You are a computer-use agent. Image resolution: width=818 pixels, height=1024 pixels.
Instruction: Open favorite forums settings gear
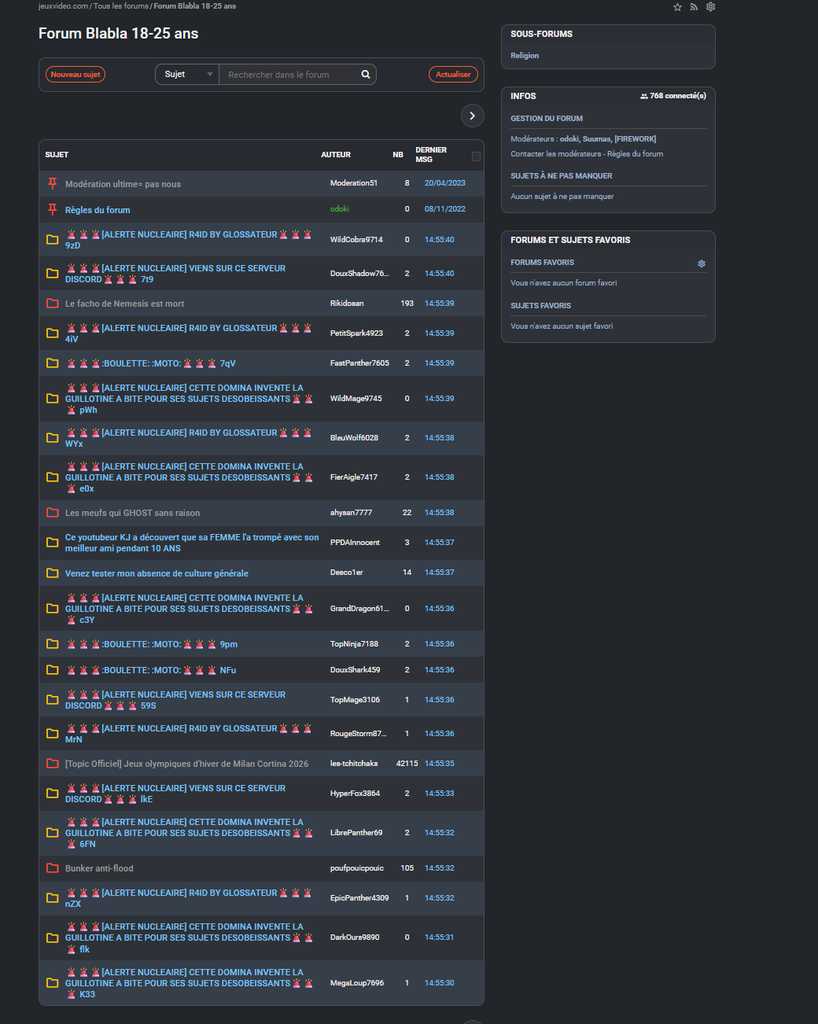point(701,263)
